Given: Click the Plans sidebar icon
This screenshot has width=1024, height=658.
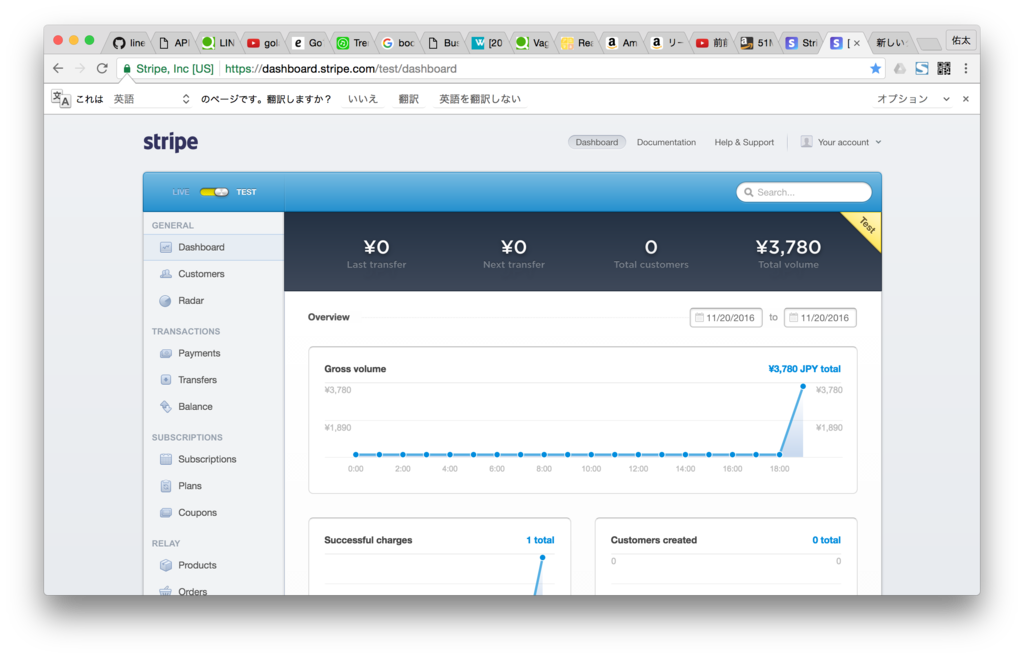Looking at the screenshot, I should coord(166,486).
